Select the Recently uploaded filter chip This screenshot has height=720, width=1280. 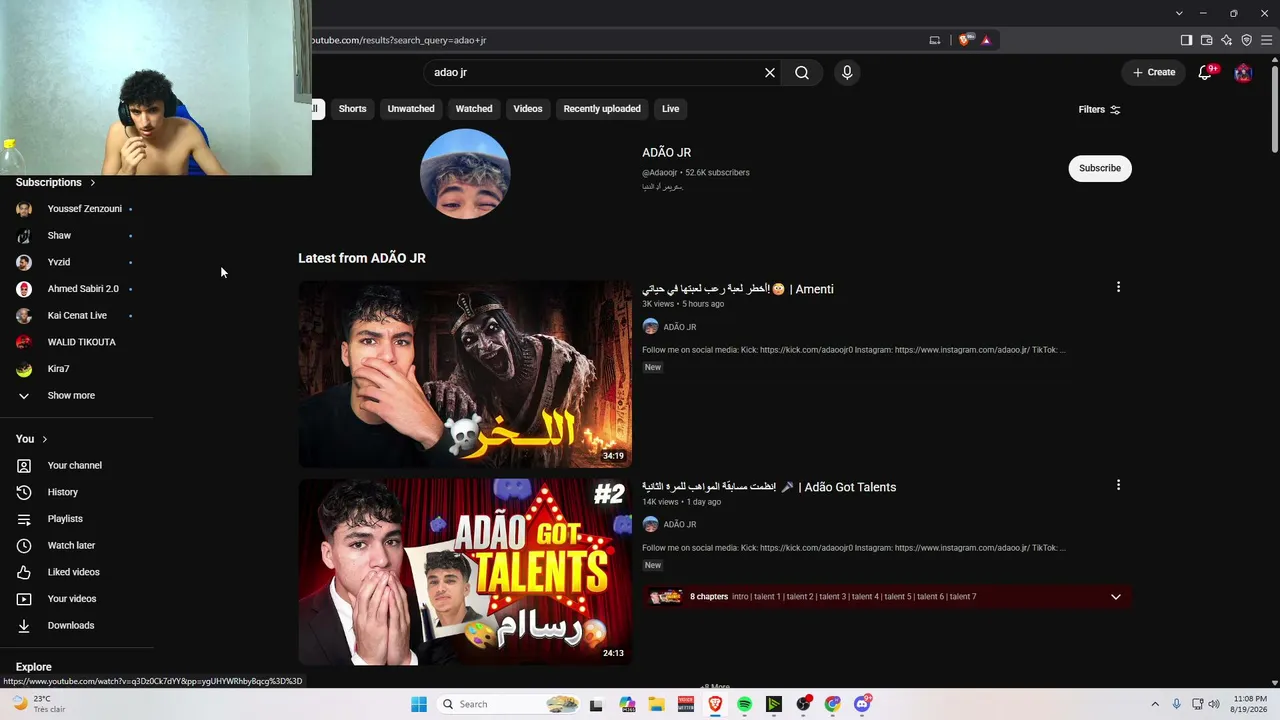[602, 109]
